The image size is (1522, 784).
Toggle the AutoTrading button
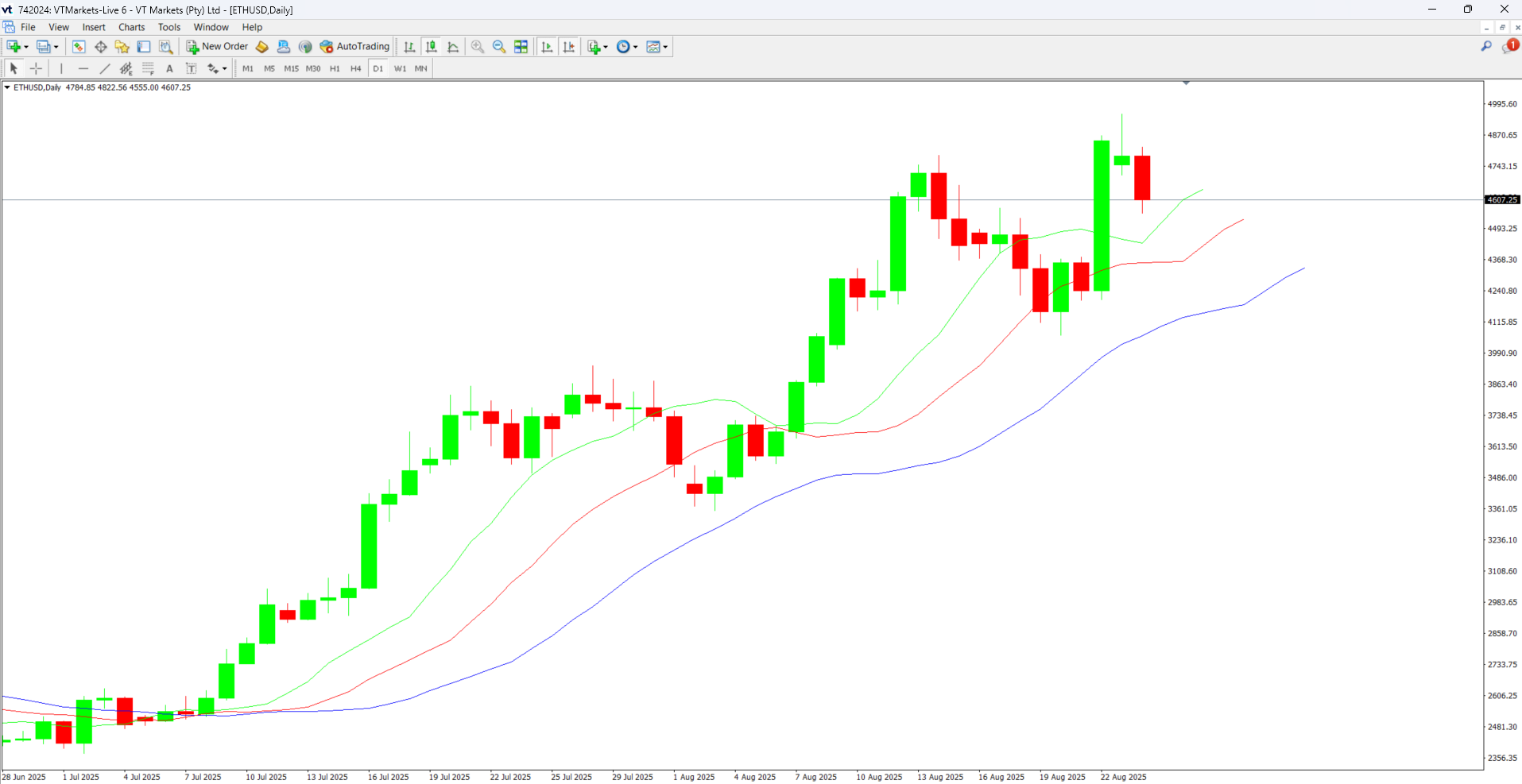coord(354,47)
